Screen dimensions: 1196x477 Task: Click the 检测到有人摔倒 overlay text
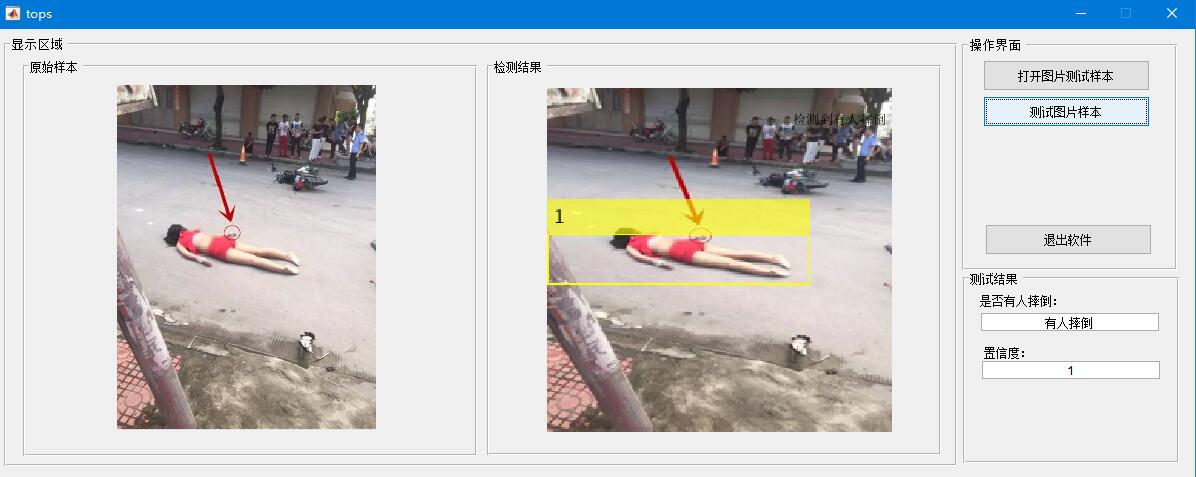[x=839, y=119]
